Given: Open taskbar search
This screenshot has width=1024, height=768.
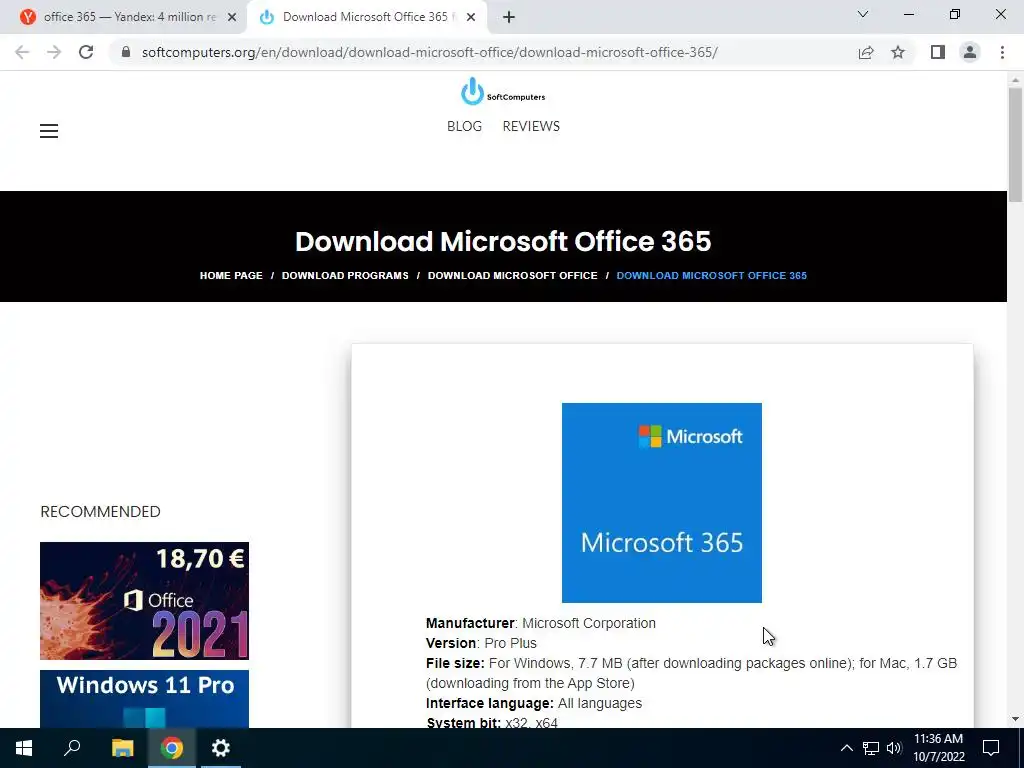Looking at the screenshot, I should pos(72,748).
